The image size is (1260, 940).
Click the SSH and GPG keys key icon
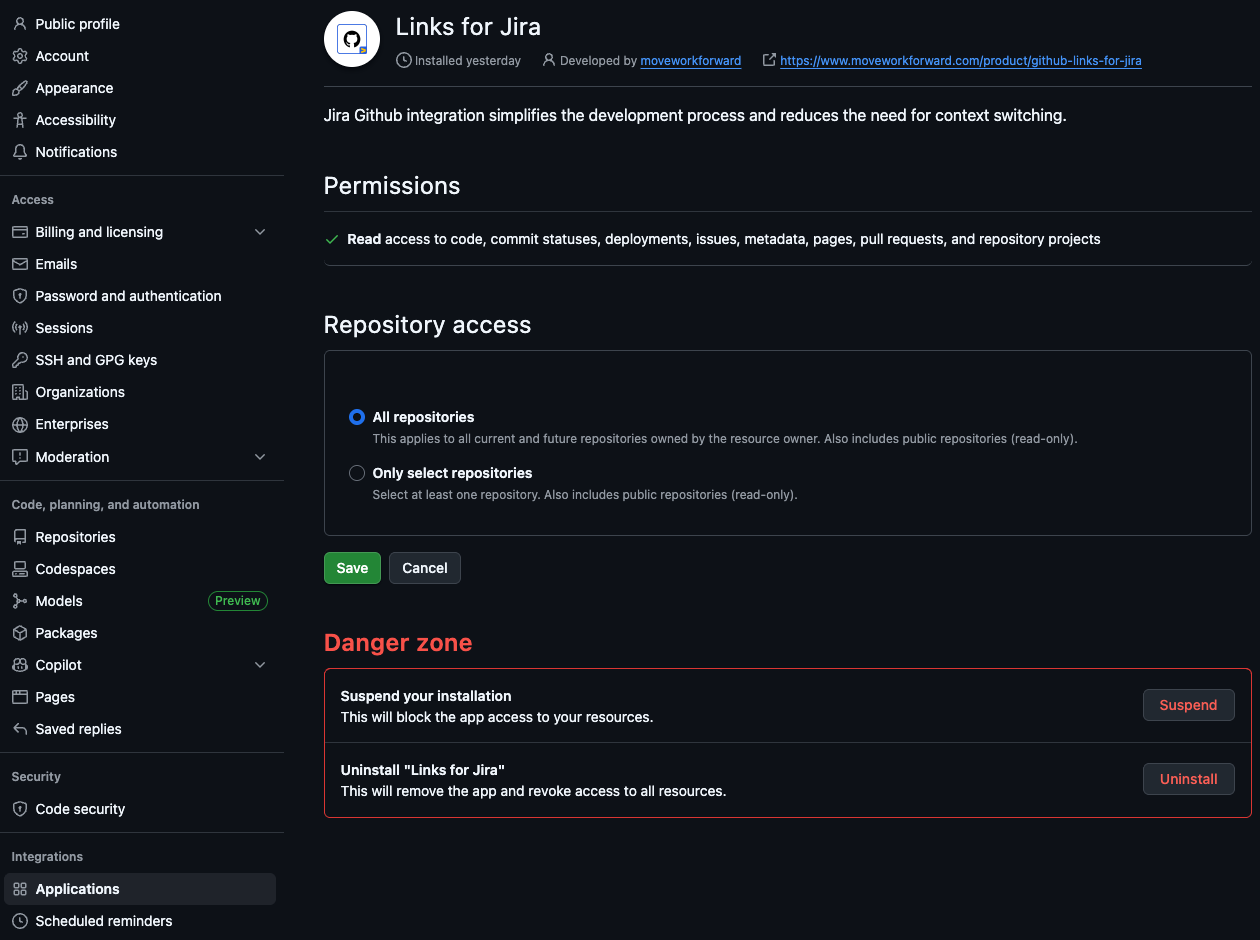(x=19, y=360)
